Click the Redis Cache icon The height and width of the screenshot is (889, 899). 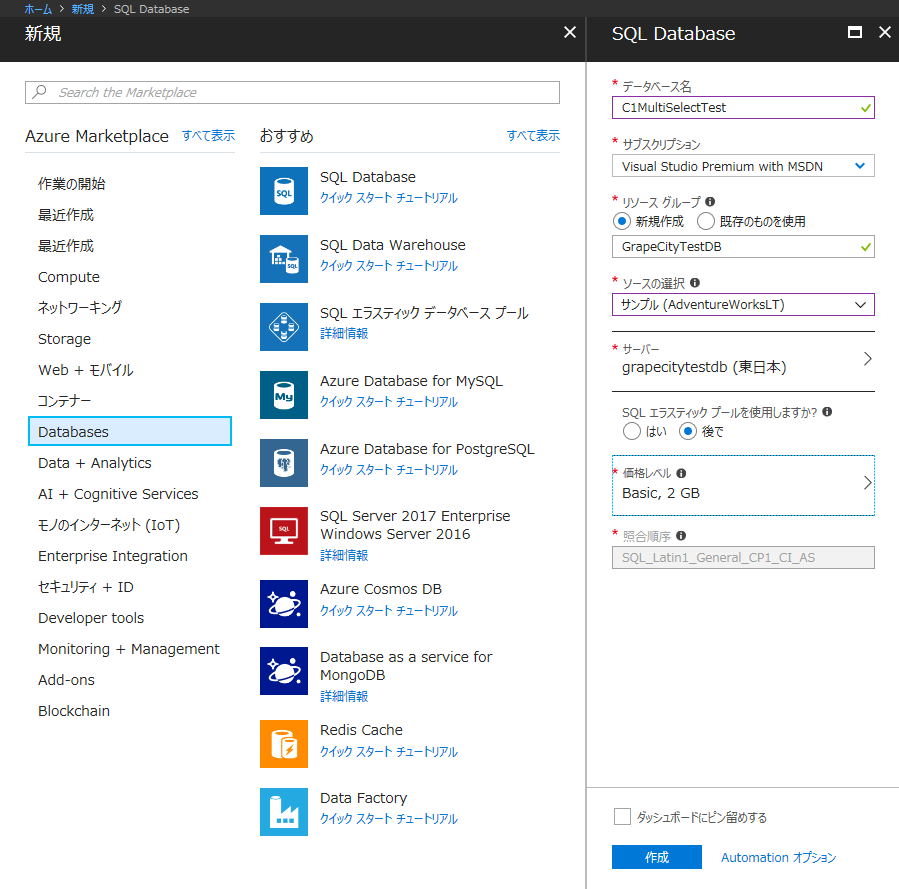284,744
